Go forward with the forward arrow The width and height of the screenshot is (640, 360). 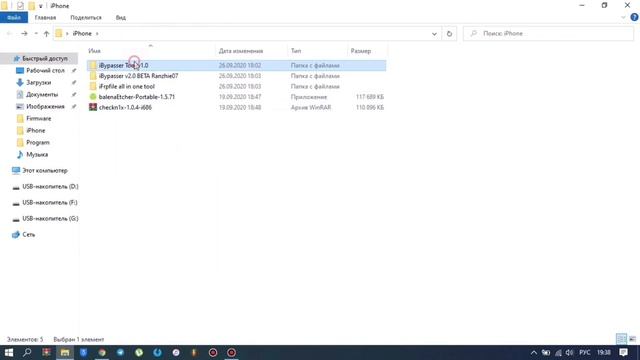coord(24,33)
